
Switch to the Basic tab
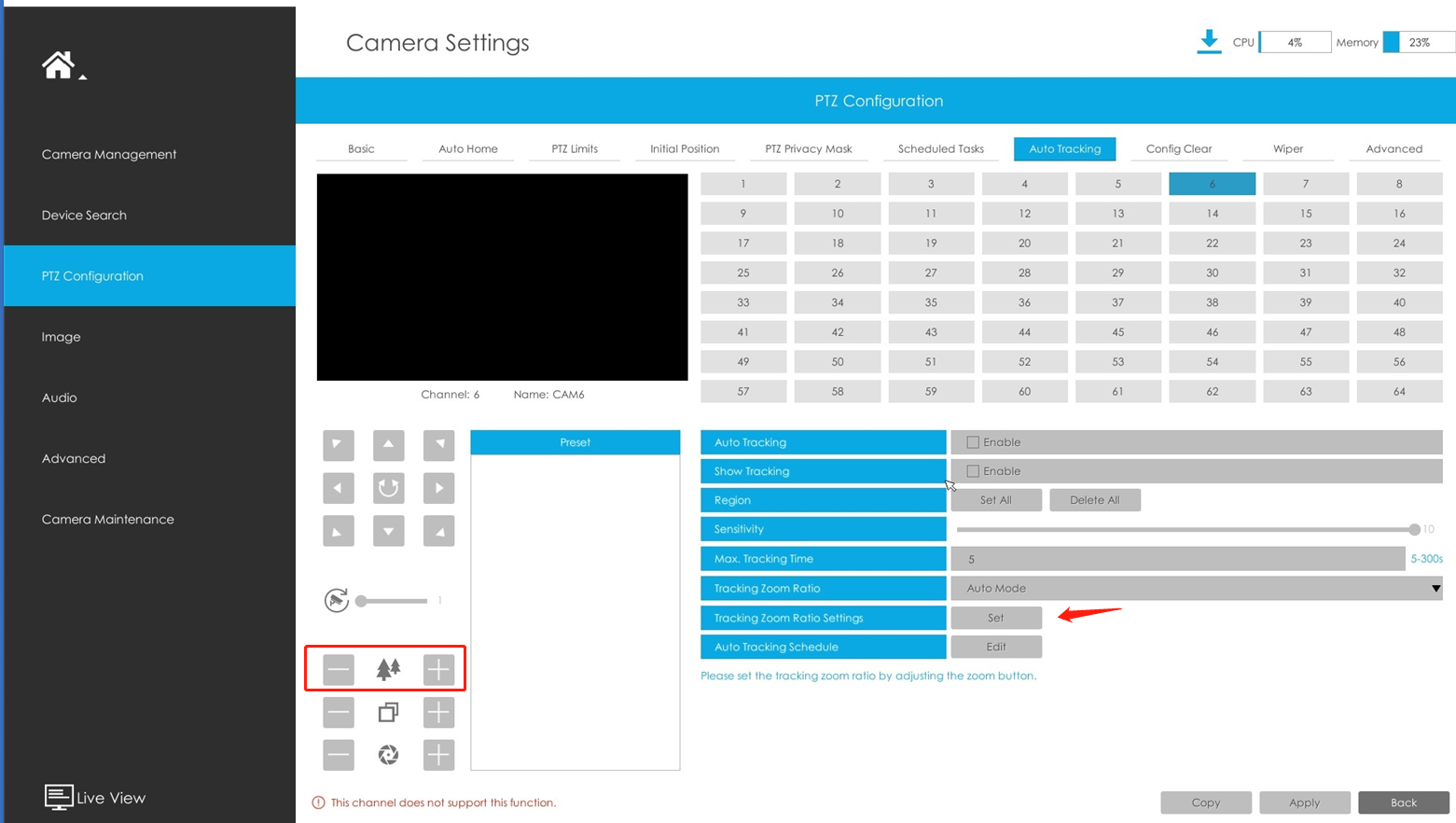[x=361, y=148]
